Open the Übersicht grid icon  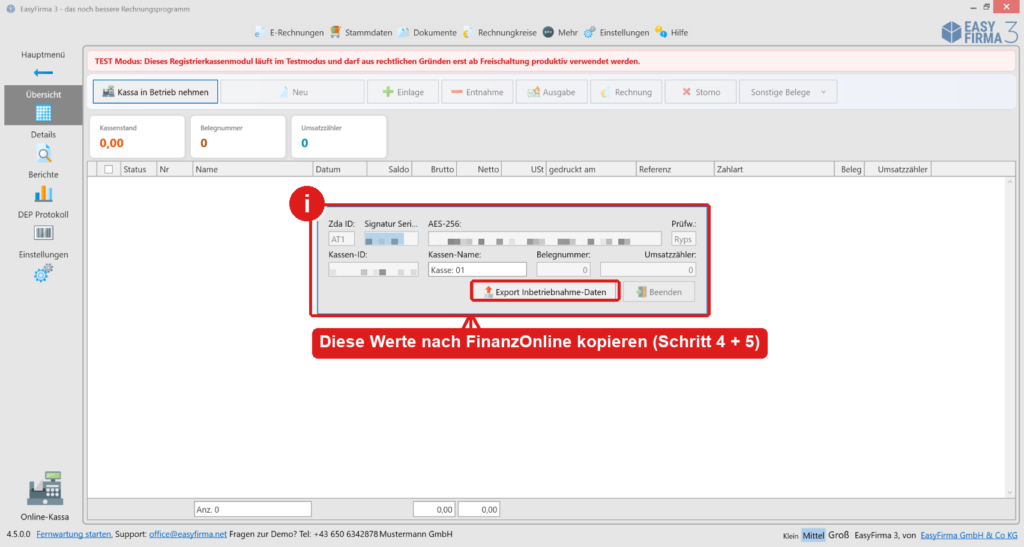click(x=44, y=113)
